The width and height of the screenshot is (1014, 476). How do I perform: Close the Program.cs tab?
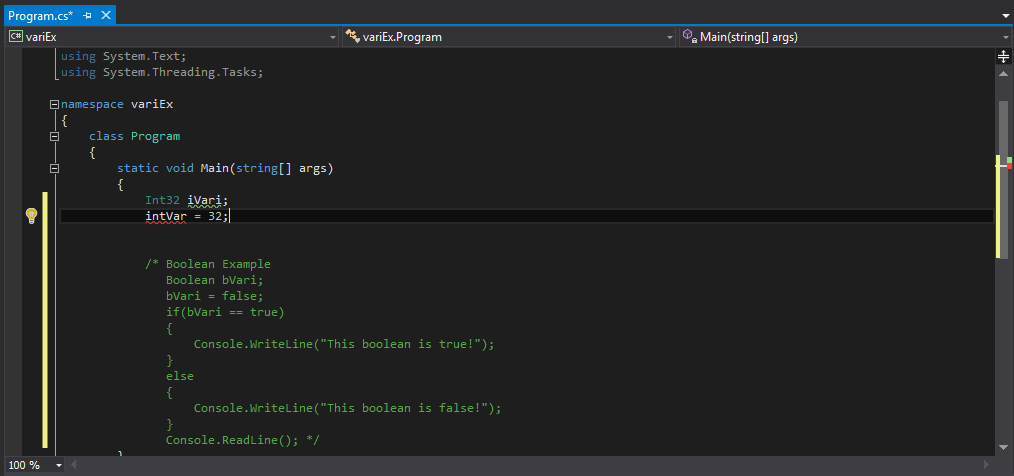pos(107,15)
